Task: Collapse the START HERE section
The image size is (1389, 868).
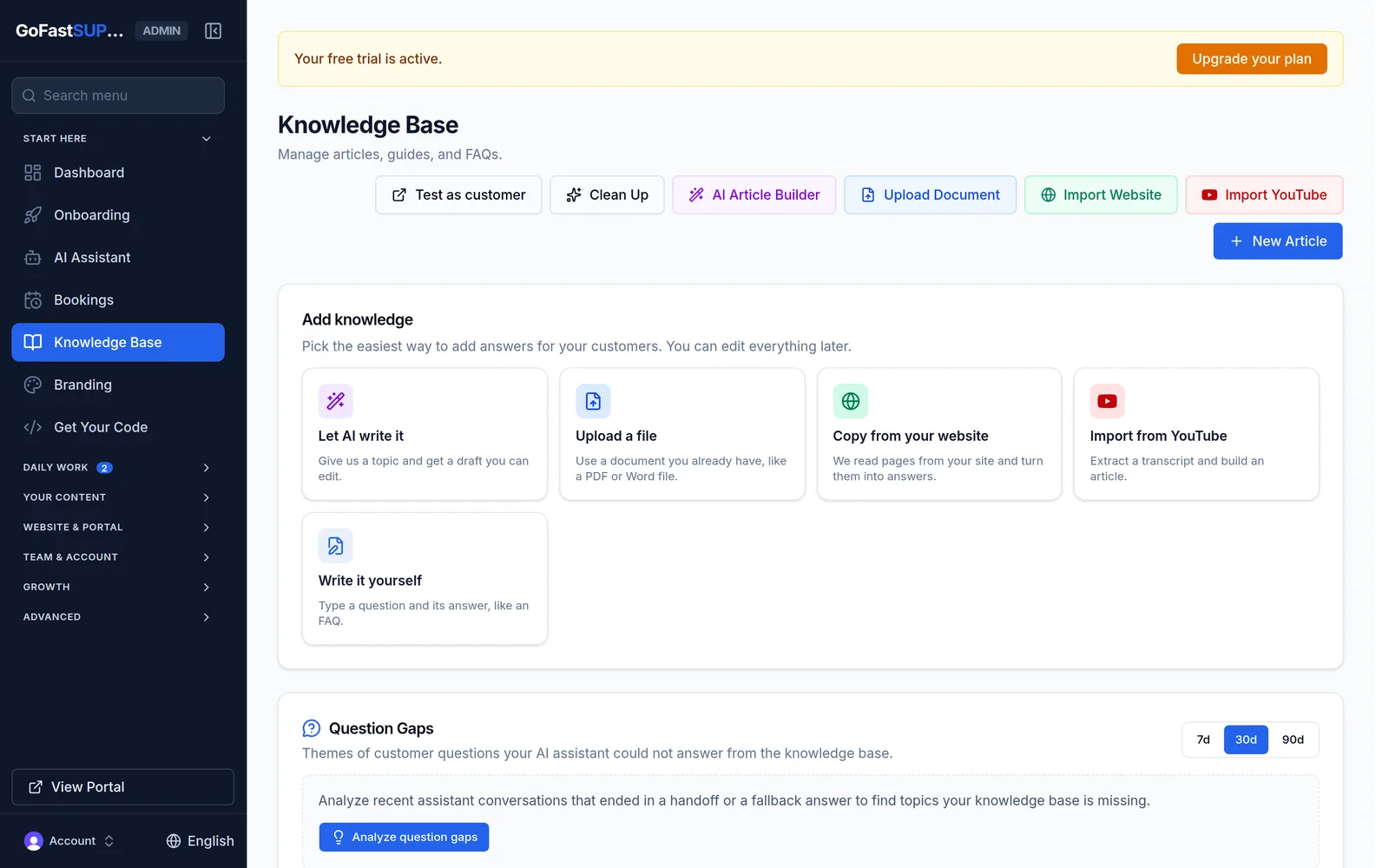Action: point(118,139)
